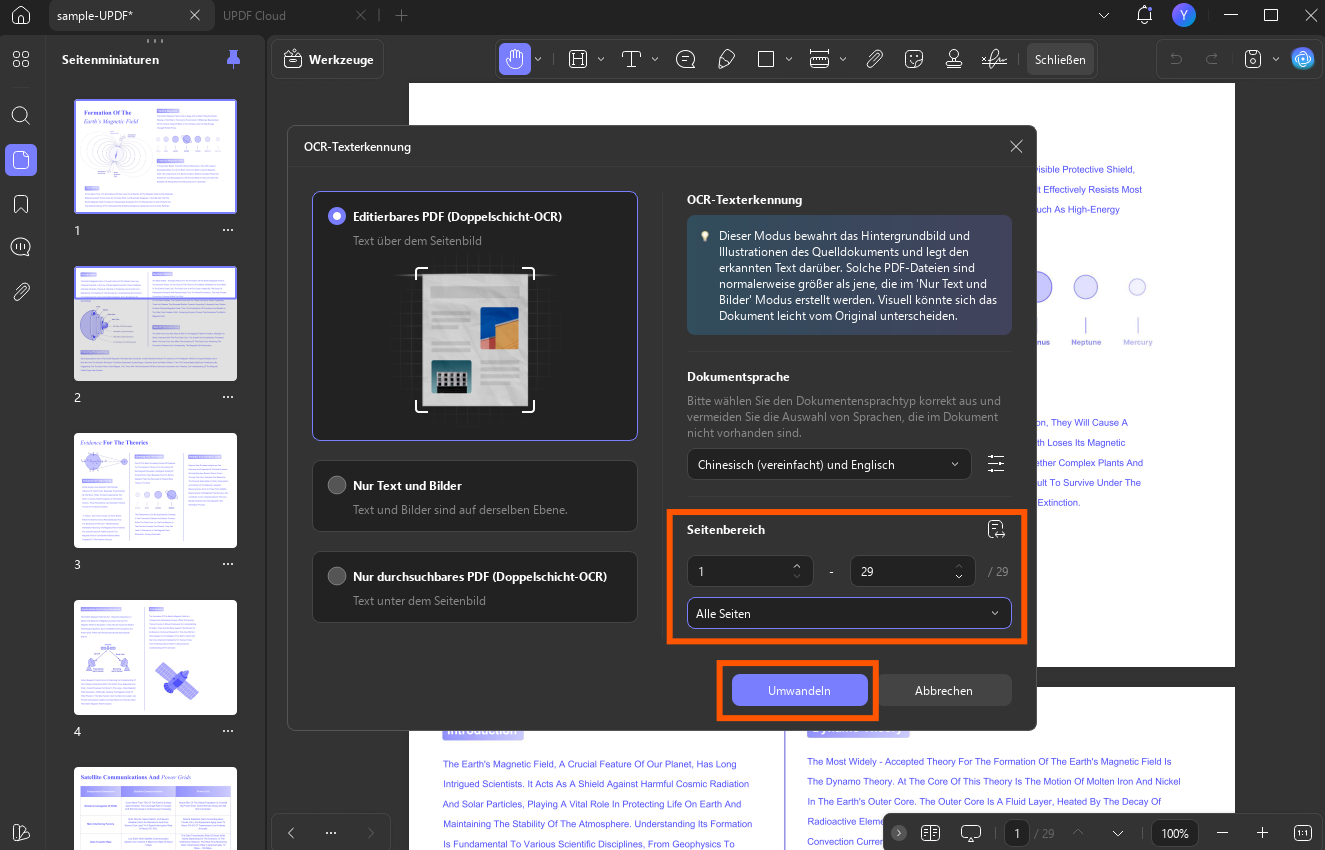
Task: Expand the highlight tool dropdown arrow
Action: (x=601, y=59)
